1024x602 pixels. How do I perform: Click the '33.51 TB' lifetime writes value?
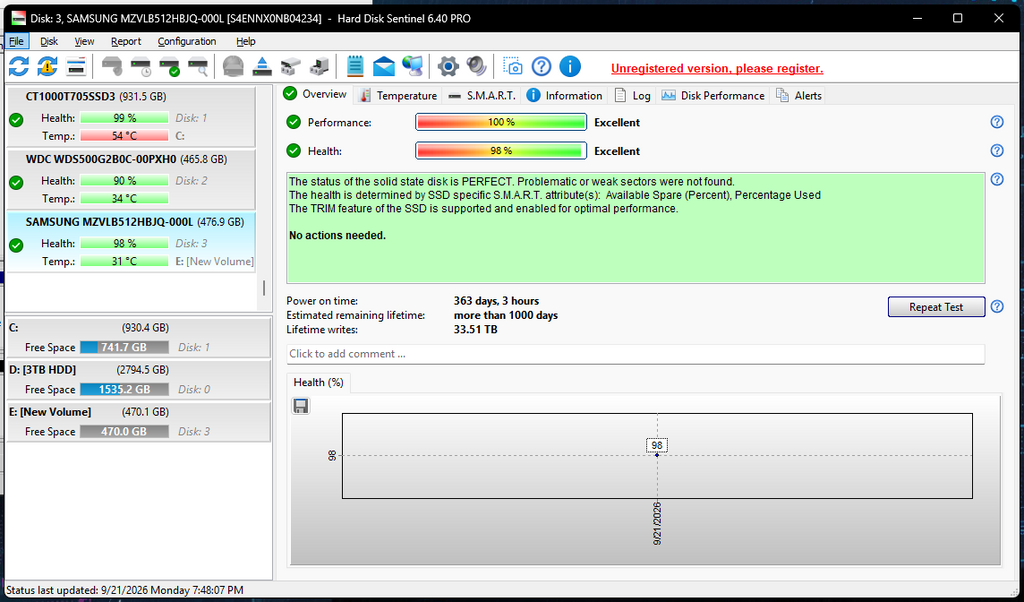(475, 330)
